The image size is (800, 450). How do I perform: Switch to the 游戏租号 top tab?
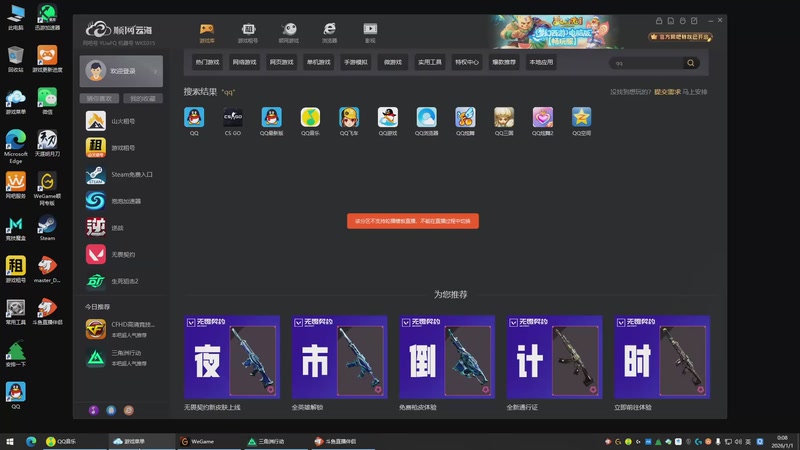(x=248, y=33)
